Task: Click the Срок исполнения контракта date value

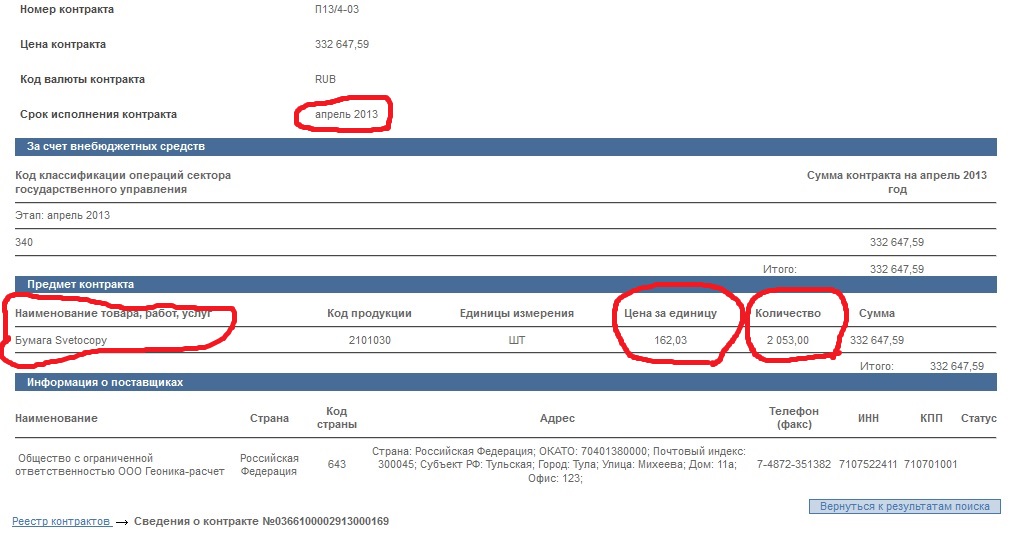Action: [x=346, y=115]
